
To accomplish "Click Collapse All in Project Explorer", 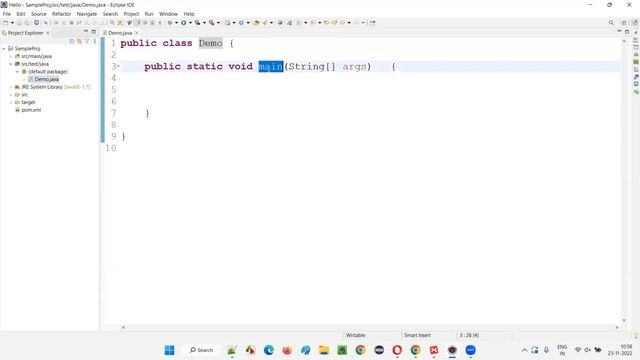I will coord(72,41).
